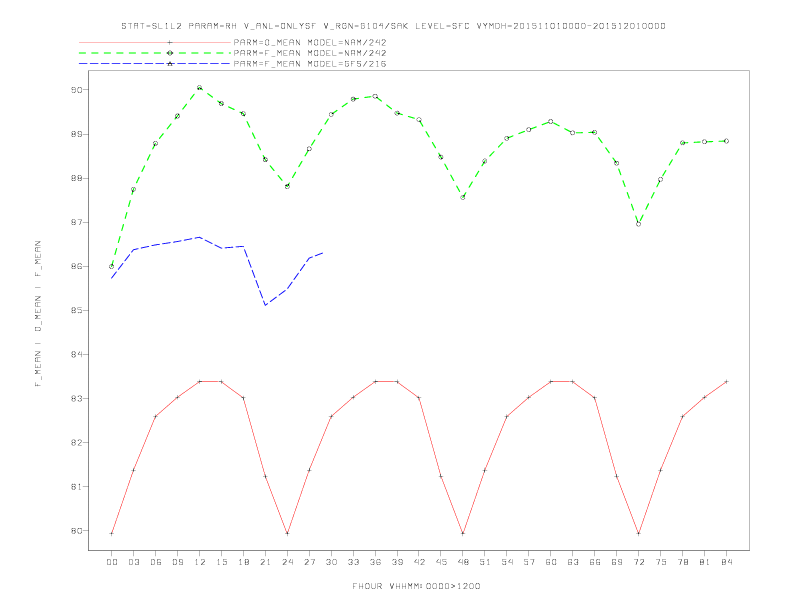Click x-axis tick label 03
Image resolution: width=792 pixels, height=612 pixels.
pyautogui.click(x=133, y=562)
